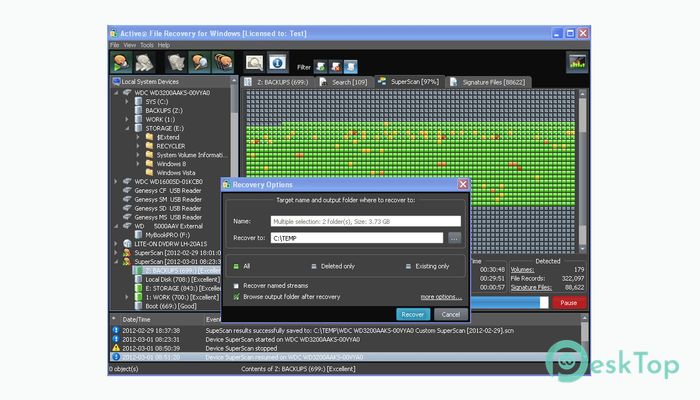The height and width of the screenshot is (400, 700).
Task: Expand the Windows 8 folder node
Action: [138, 164]
